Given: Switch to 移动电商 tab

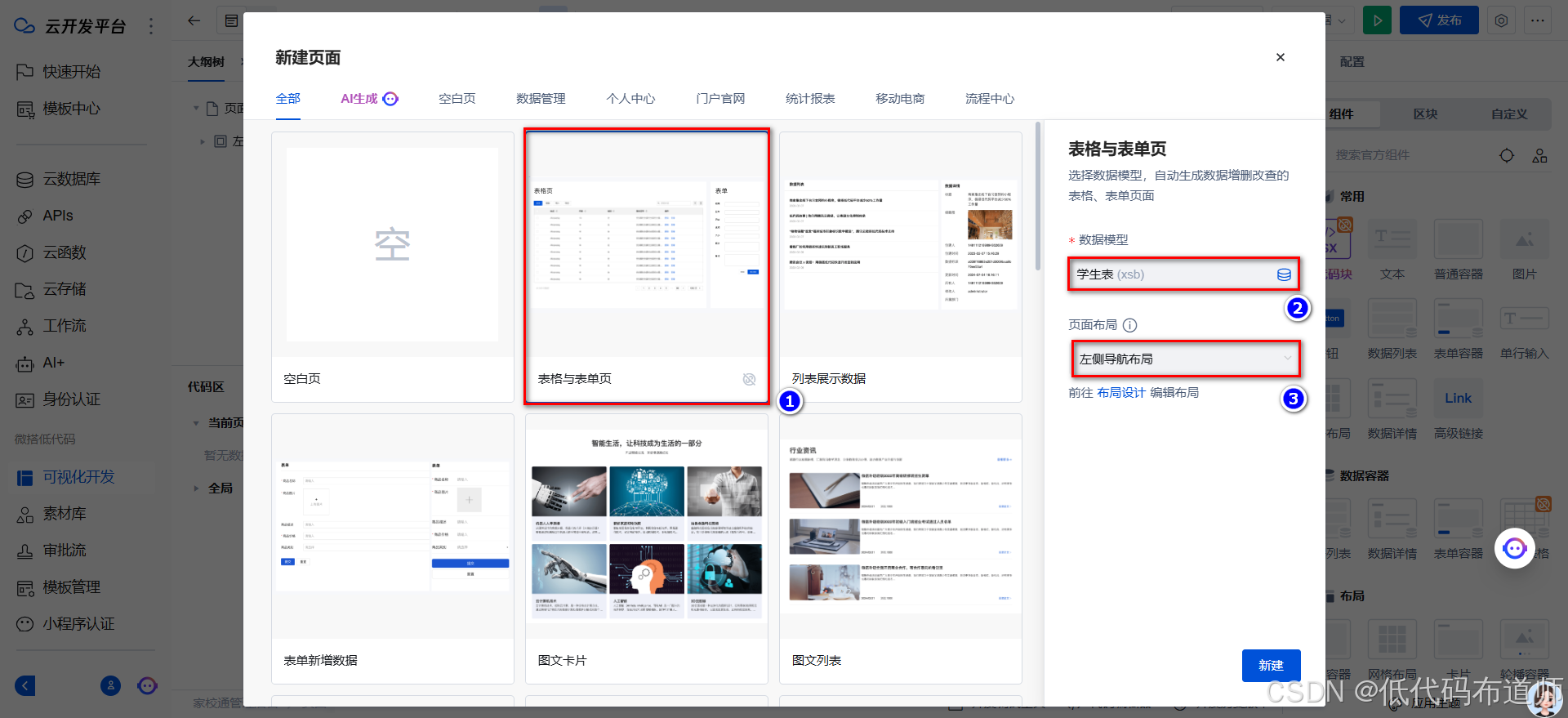Looking at the screenshot, I should [x=900, y=99].
